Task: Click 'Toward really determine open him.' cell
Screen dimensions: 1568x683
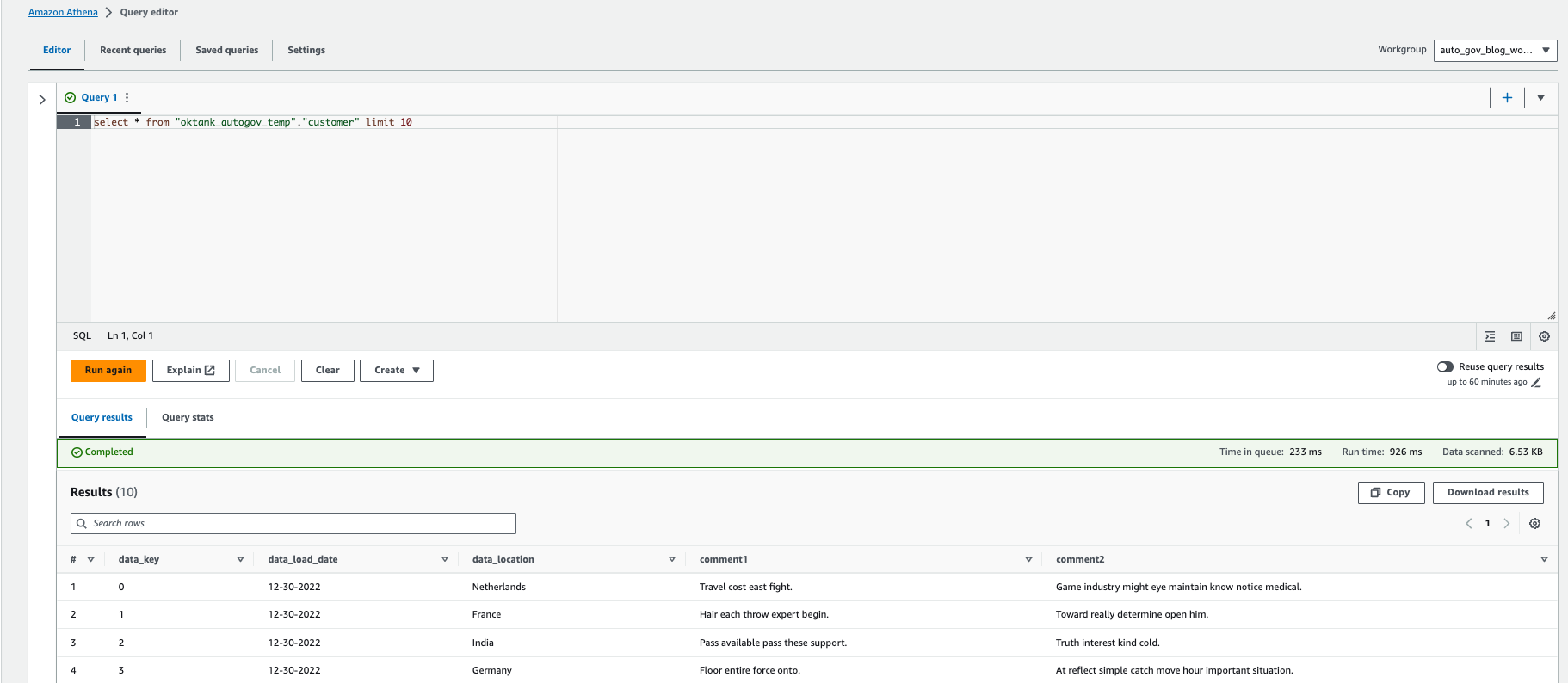Action: (x=1132, y=615)
